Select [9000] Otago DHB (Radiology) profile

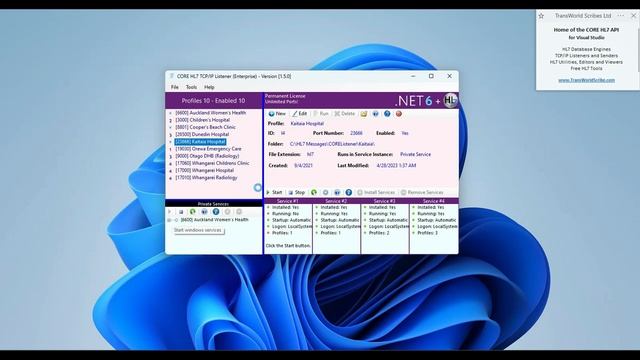coord(207,156)
